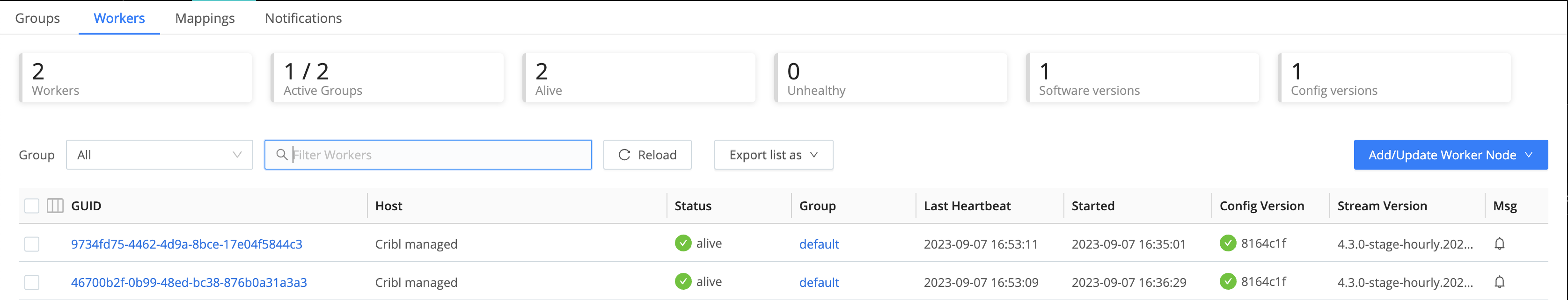Click inside the Filter Workers search field
1568x300 pixels.
click(x=426, y=155)
